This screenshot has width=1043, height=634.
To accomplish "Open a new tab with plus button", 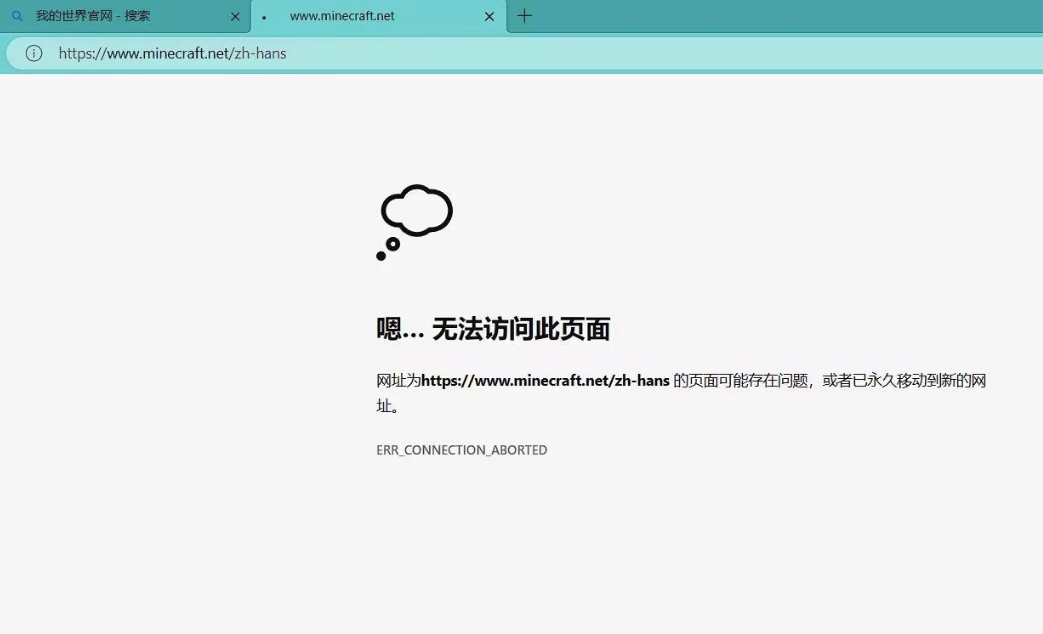I will [x=524, y=16].
